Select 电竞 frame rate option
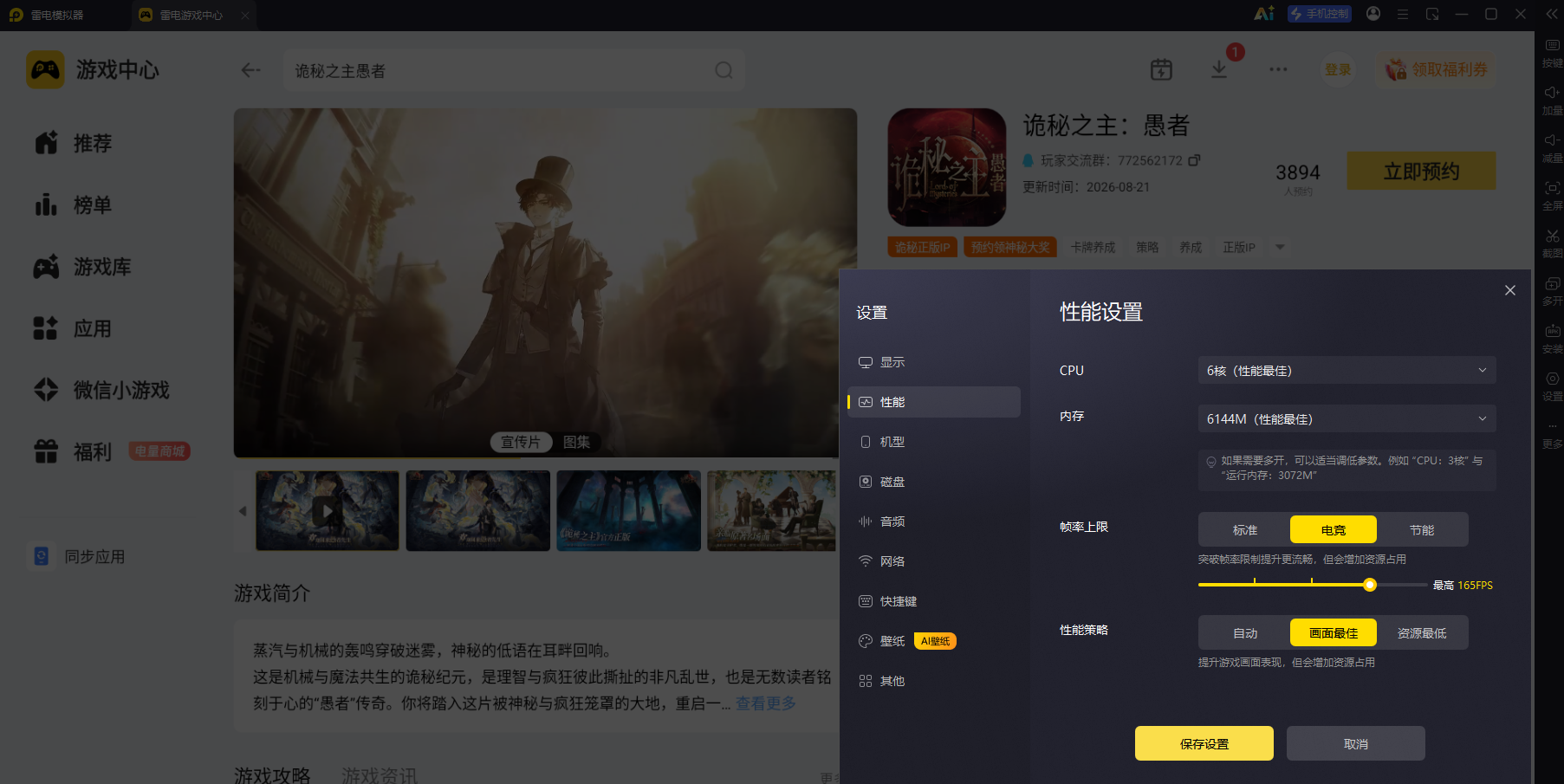 (1334, 529)
